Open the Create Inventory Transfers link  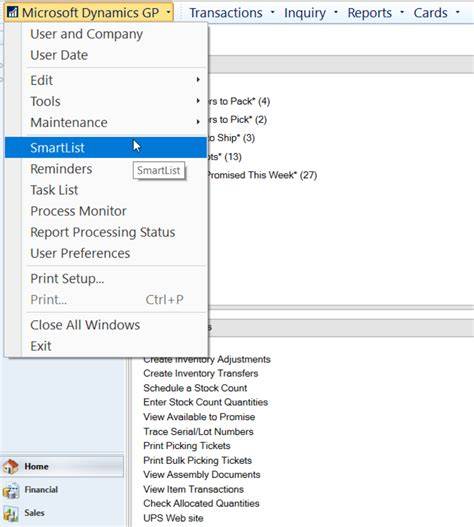click(201, 373)
